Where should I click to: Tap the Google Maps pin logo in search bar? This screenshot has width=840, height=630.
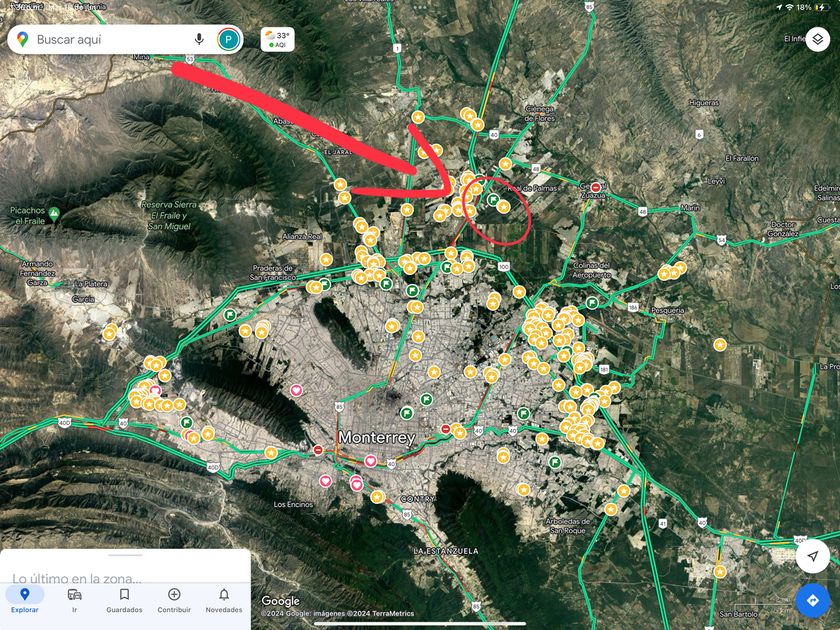tap(22, 39)
